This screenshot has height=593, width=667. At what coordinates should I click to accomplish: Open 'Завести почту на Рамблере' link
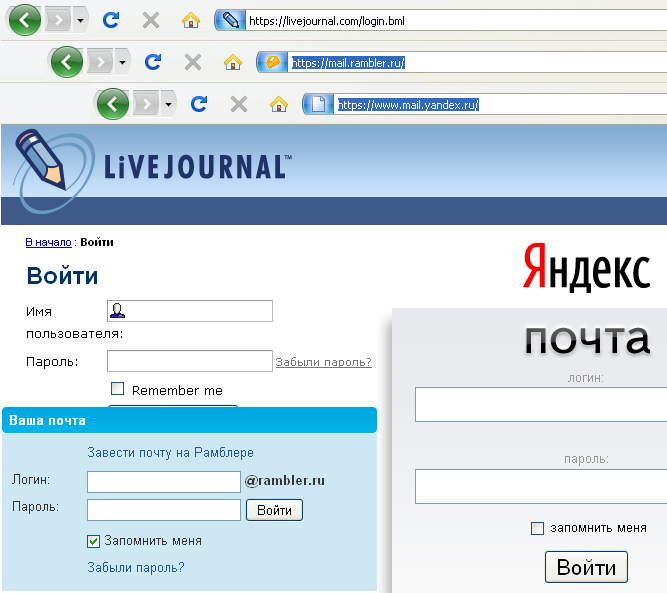click(171, 452)
